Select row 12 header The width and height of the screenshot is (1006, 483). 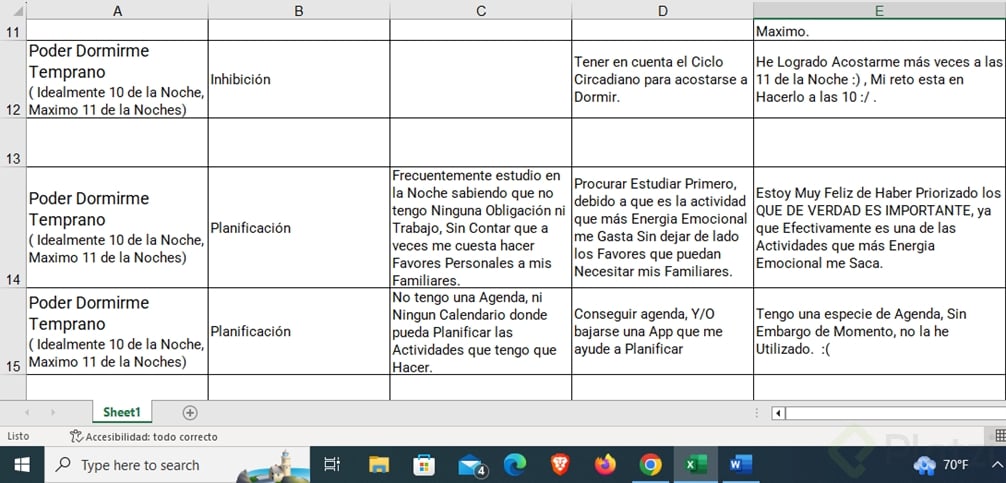[x=13, y=79]
